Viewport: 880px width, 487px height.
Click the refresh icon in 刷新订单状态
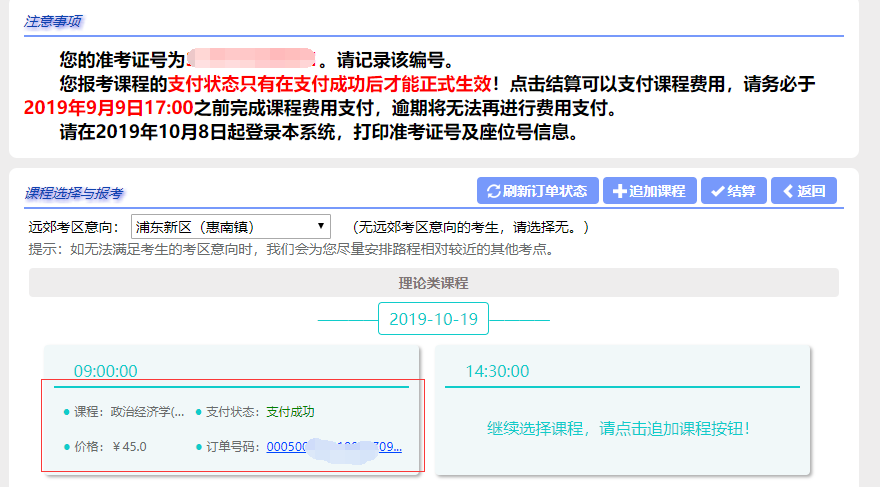(493, 191)
